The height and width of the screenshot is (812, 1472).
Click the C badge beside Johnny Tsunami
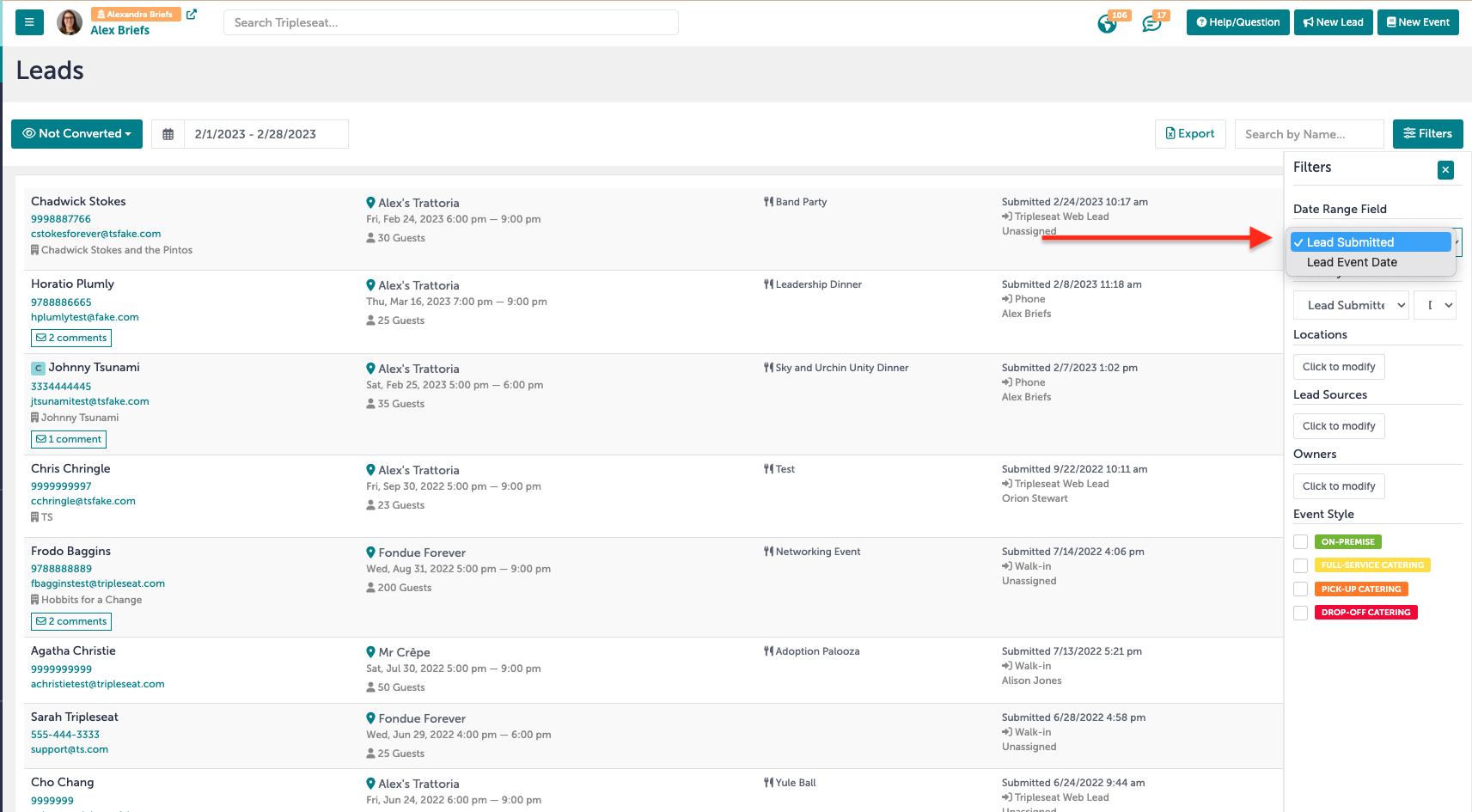click(38, 368)
